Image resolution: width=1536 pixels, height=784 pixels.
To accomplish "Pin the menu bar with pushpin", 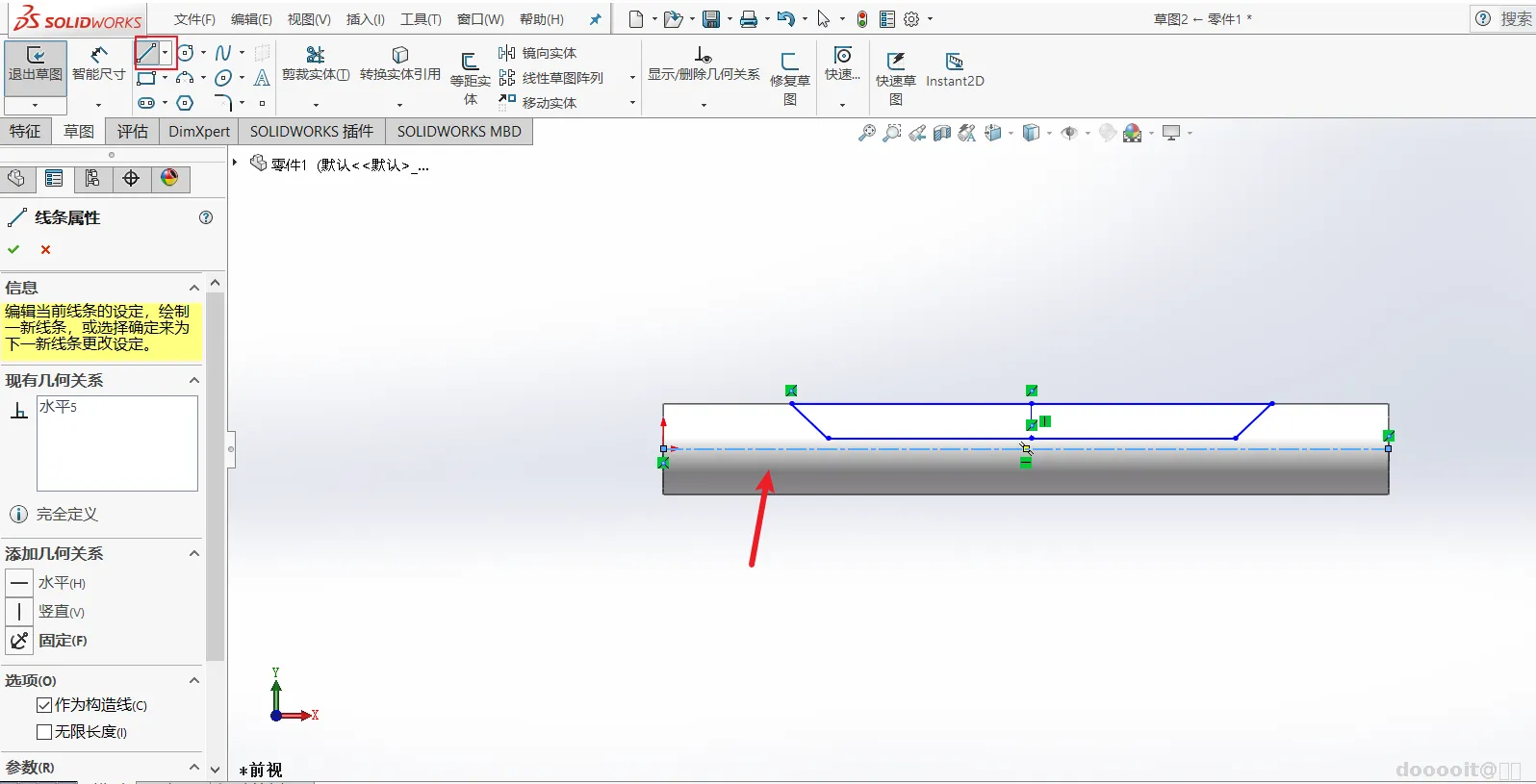I will (596, 19).
